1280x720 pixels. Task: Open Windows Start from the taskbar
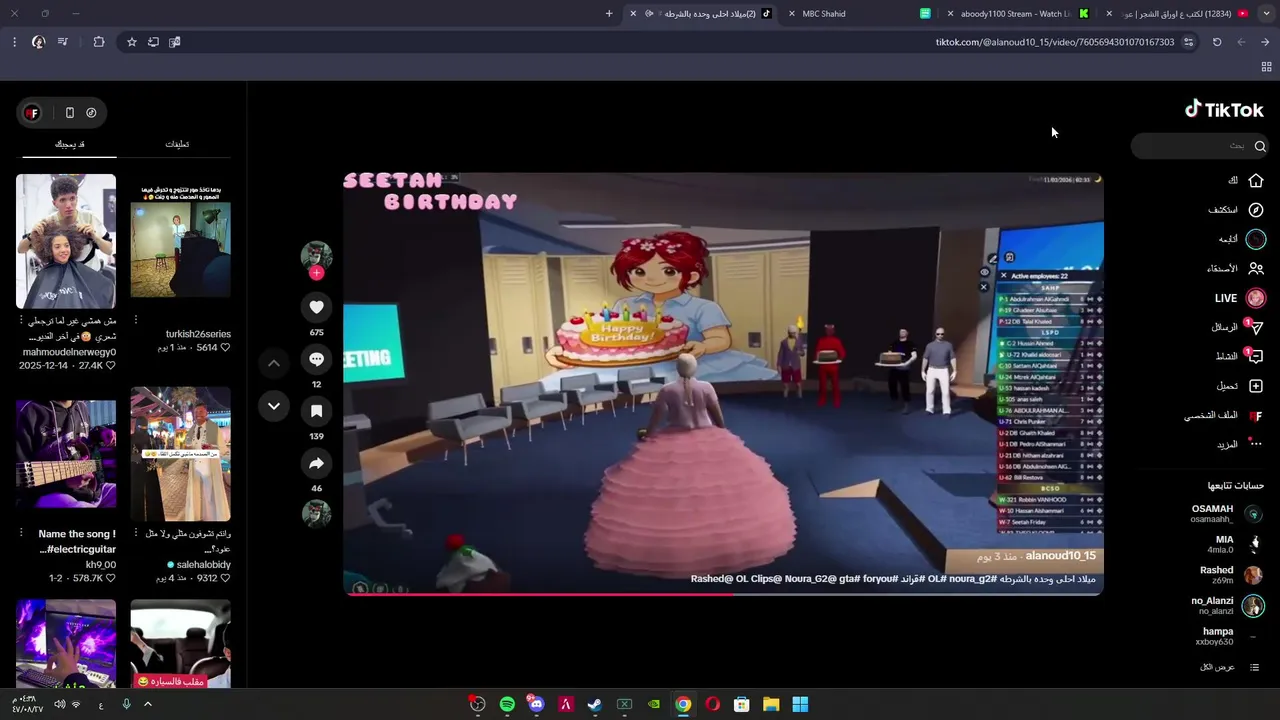tap(800, 704)
